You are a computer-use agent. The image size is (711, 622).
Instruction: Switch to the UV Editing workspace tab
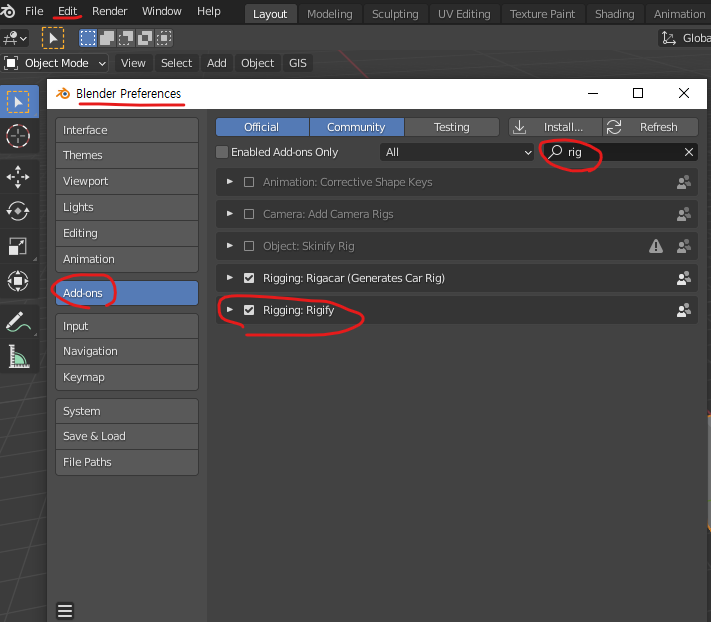464,14
